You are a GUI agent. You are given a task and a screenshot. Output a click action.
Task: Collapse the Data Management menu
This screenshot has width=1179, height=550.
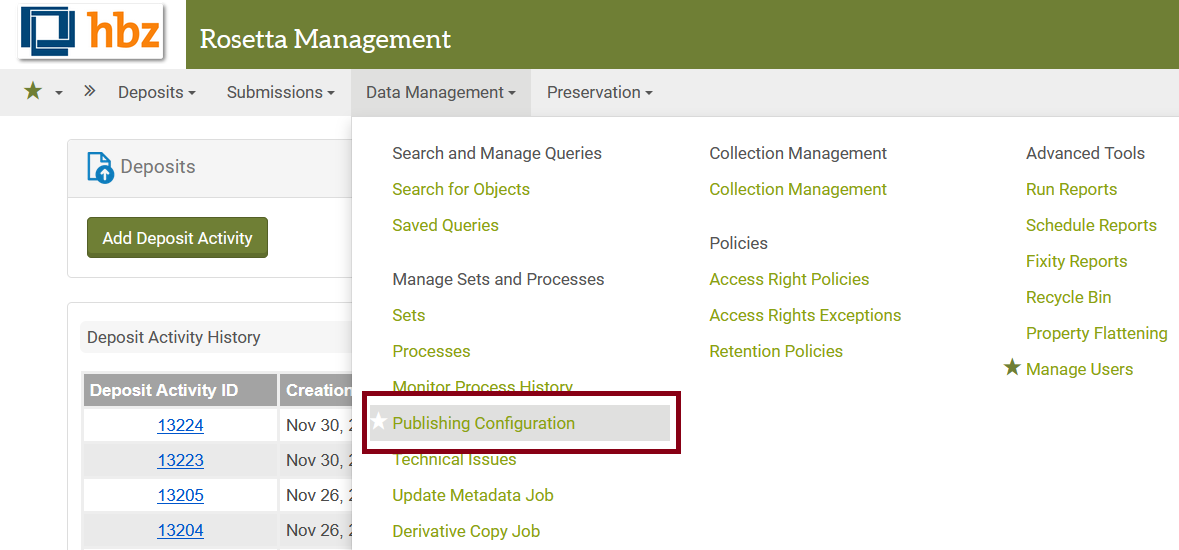pyautogui.click(x=440, y=92)
